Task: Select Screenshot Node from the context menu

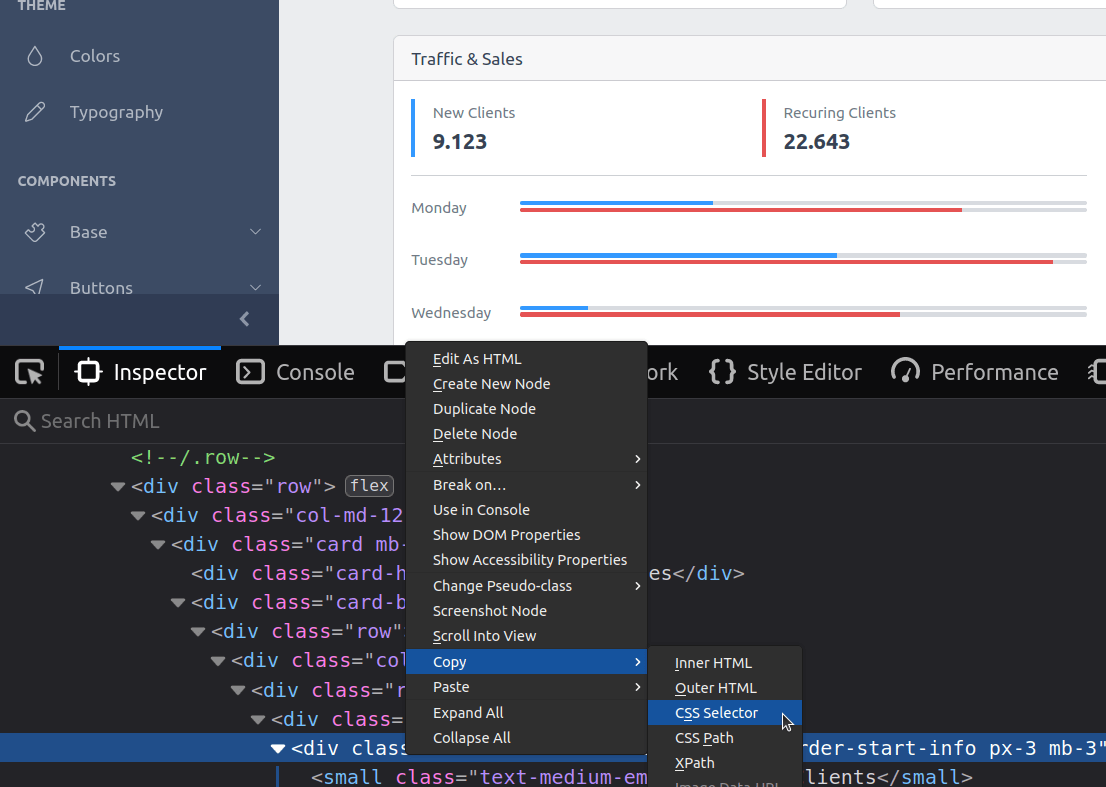Action: [x=490, y=610]
